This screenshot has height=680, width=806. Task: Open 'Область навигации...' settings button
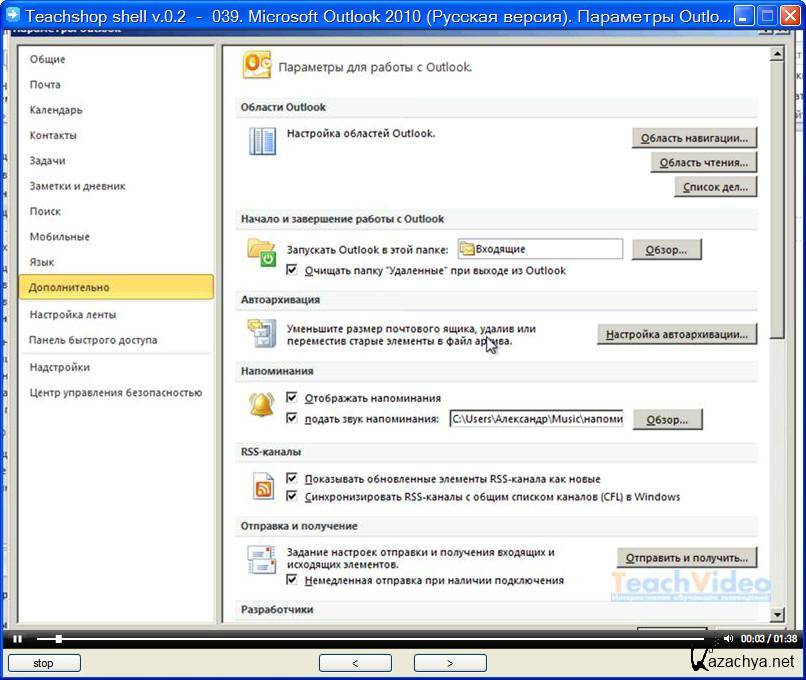pyautogui.click(x=694, y=138)
